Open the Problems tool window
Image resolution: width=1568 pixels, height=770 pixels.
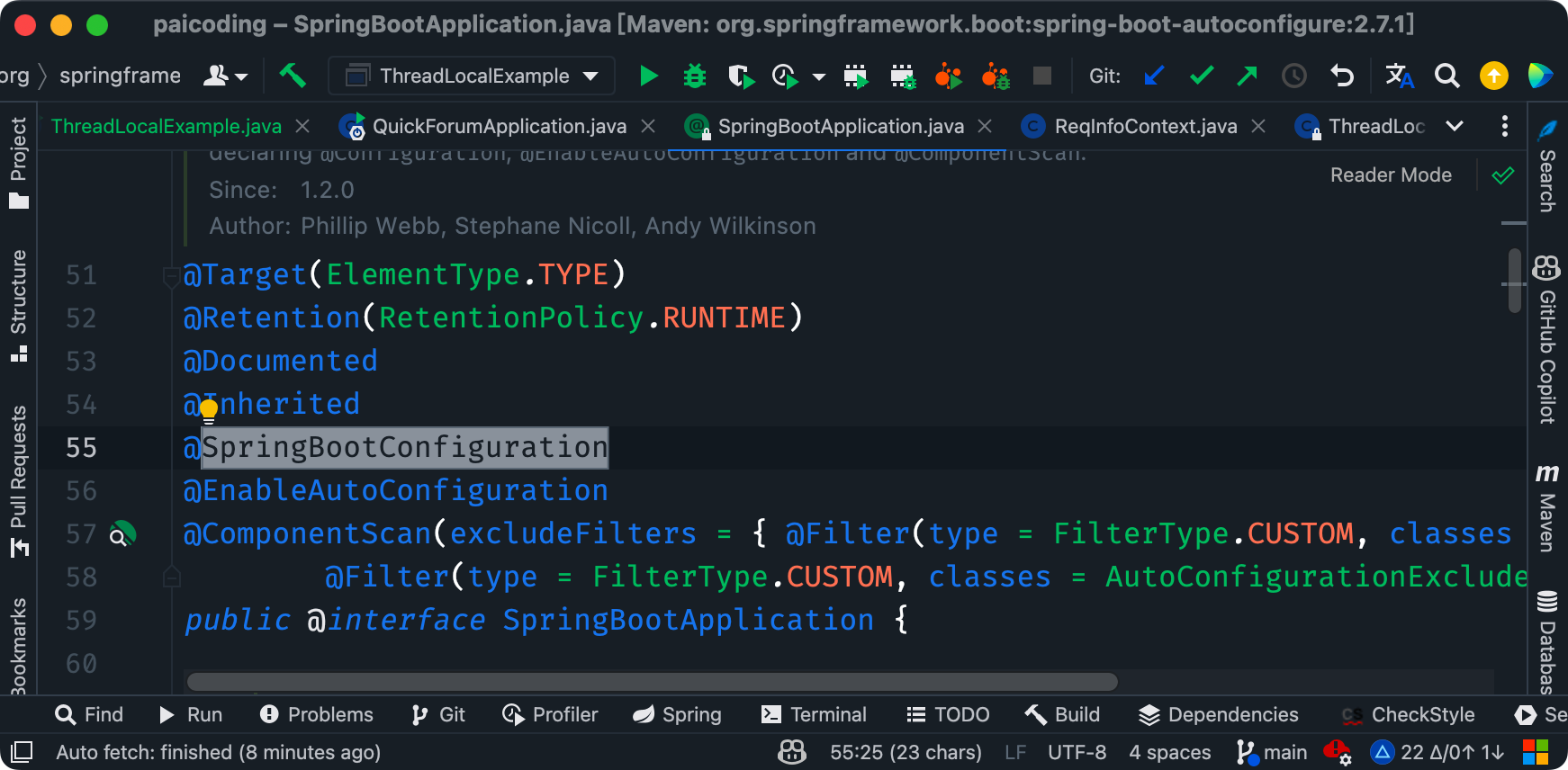tap(316, 714)
